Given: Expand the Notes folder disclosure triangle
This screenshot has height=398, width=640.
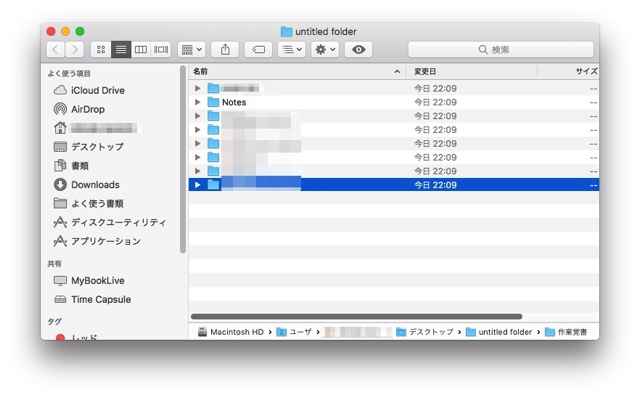Looking at the screenshot, I should click(198, 102).
